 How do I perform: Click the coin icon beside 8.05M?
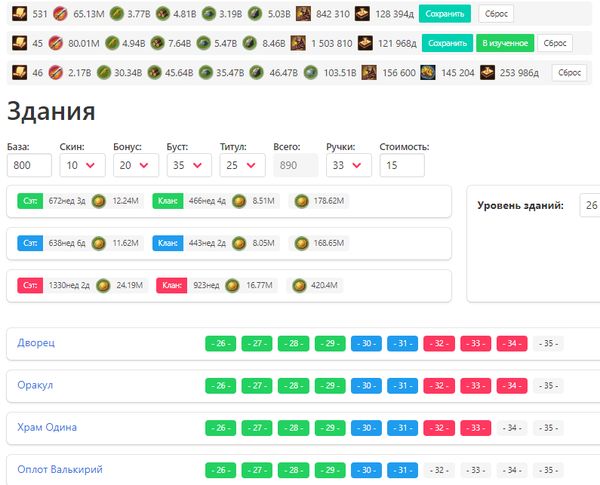239,243
